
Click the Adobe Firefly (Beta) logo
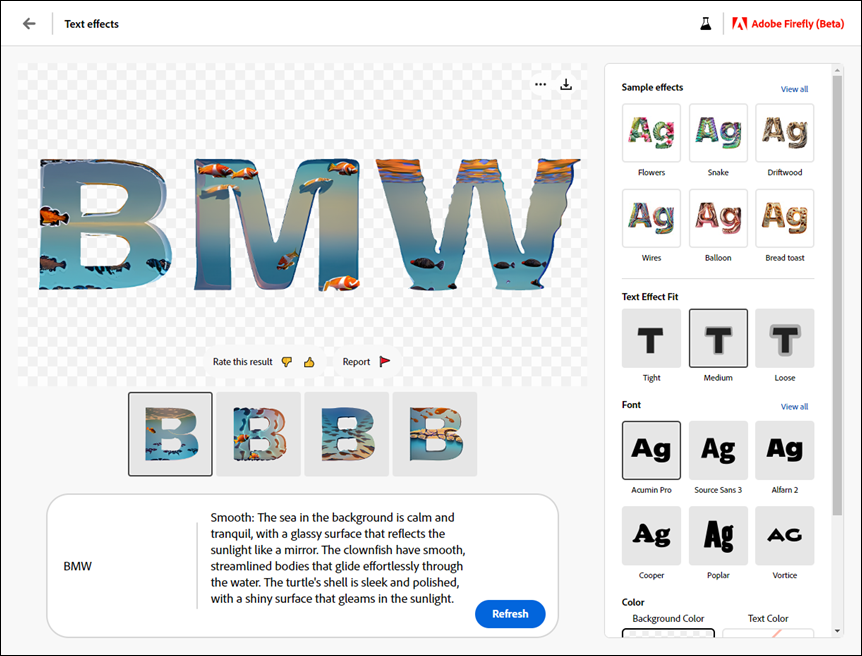[x=787, y=24]
